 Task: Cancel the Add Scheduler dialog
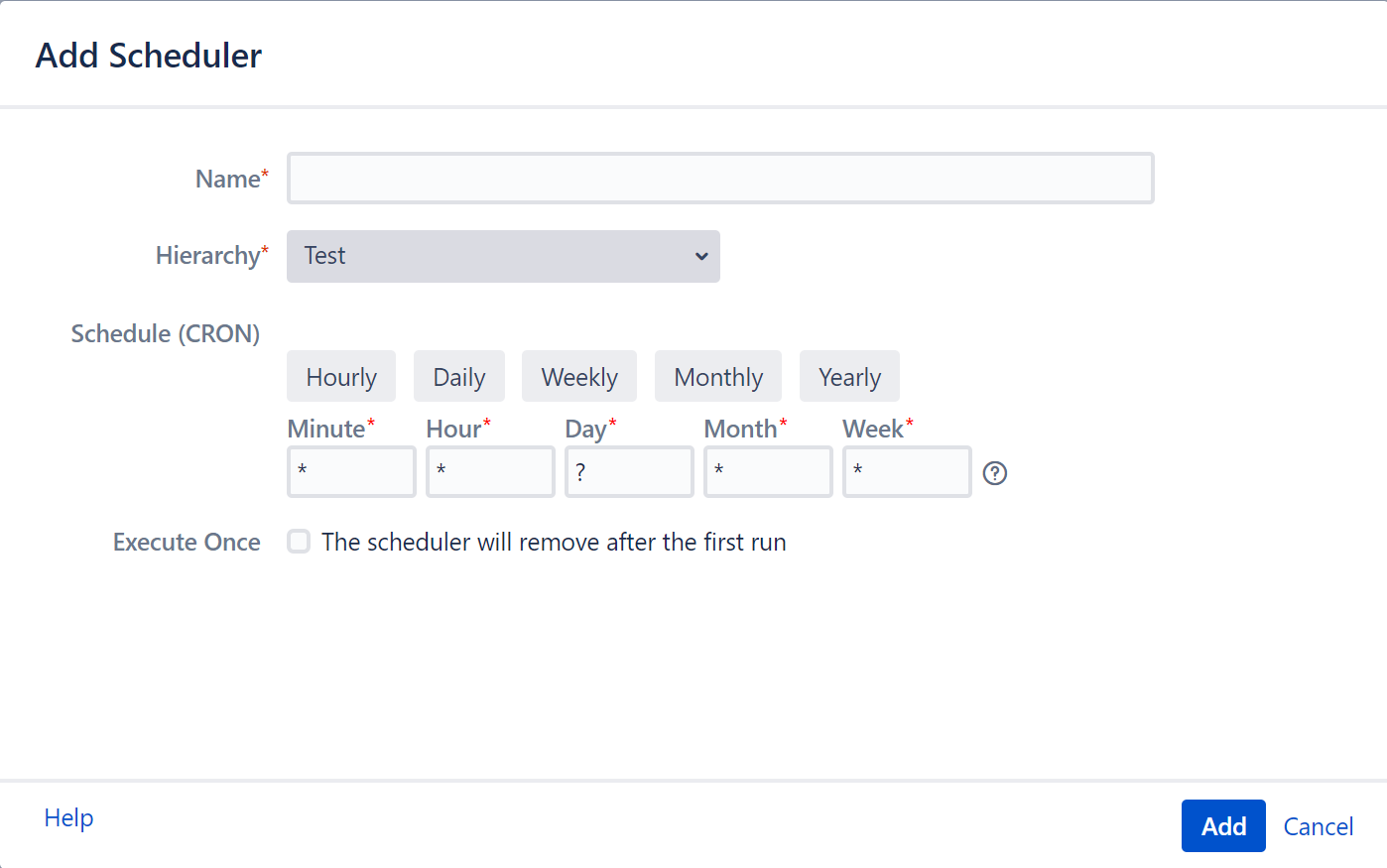point(1318,826)
